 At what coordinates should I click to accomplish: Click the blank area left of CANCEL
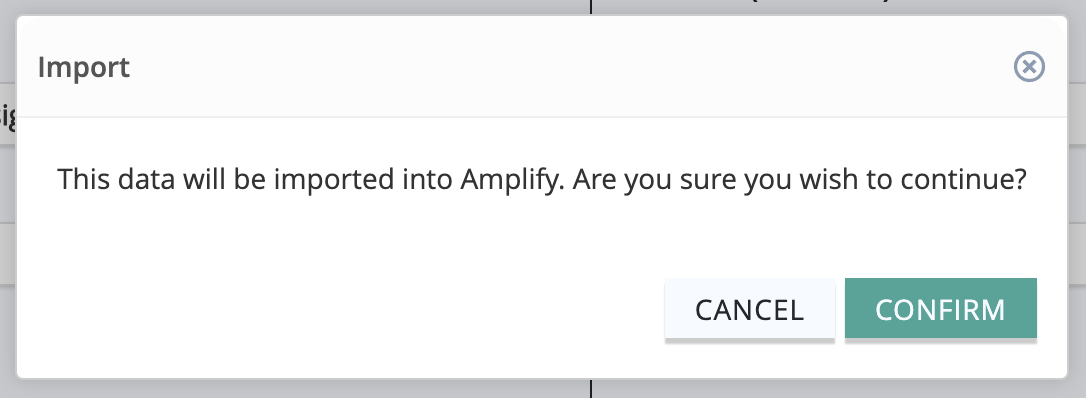(x=339, y=308)
